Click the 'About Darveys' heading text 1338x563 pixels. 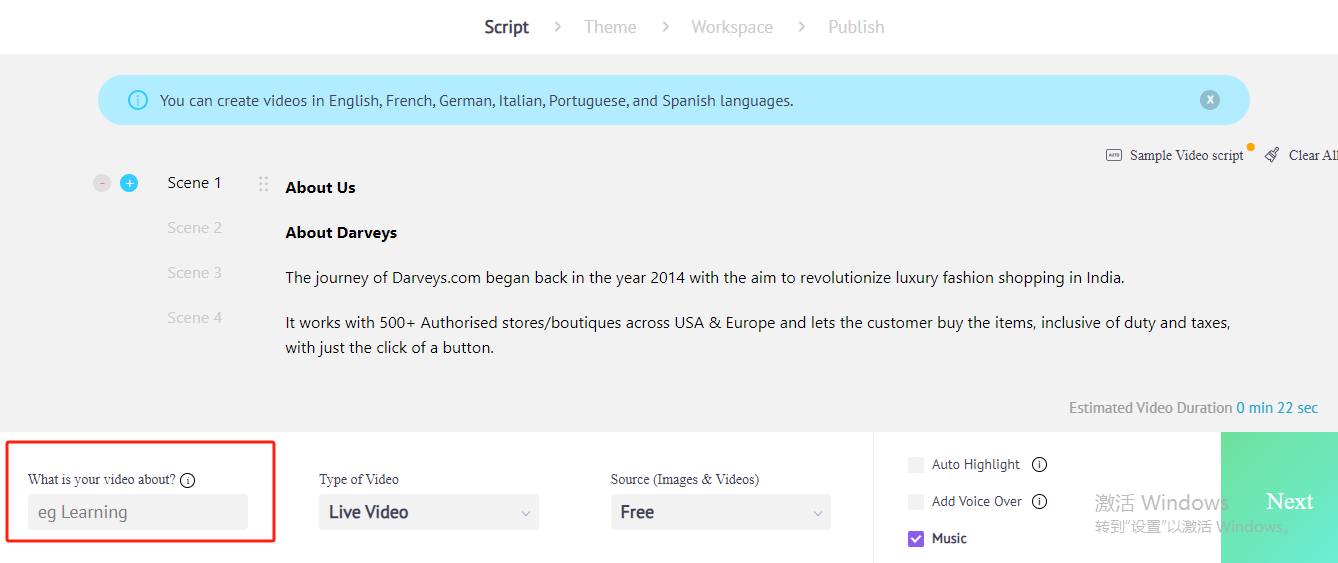[x=341, y=232]
